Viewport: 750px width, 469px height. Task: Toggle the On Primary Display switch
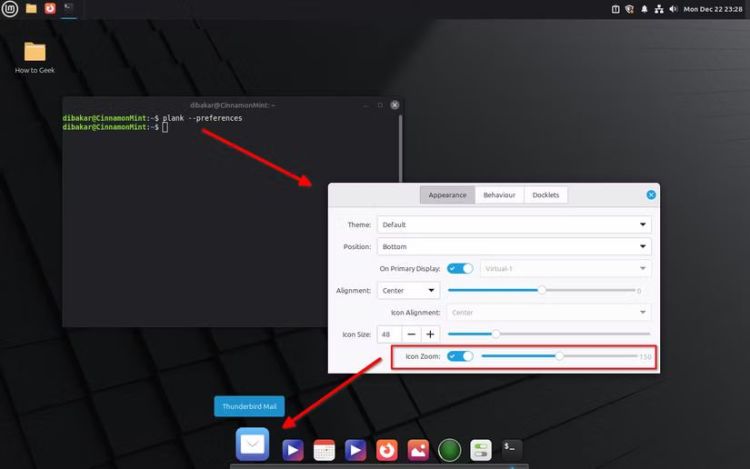460,268
